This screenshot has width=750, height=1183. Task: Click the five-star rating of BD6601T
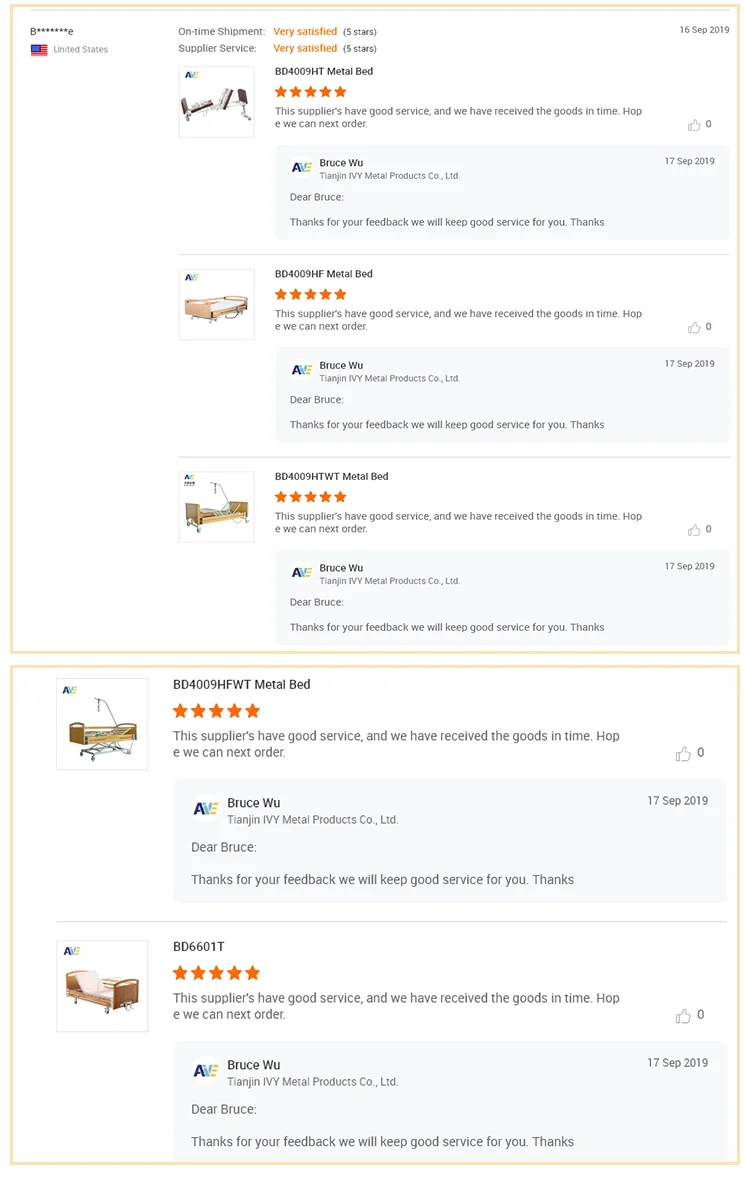216,973
